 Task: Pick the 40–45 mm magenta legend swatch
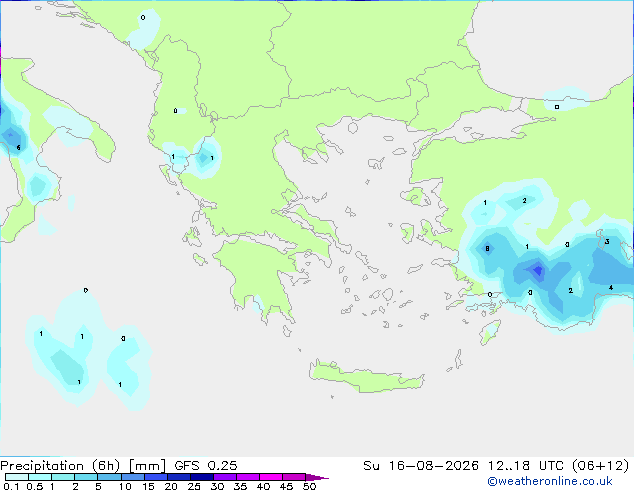pyautogui.click(x=270, y=477)
